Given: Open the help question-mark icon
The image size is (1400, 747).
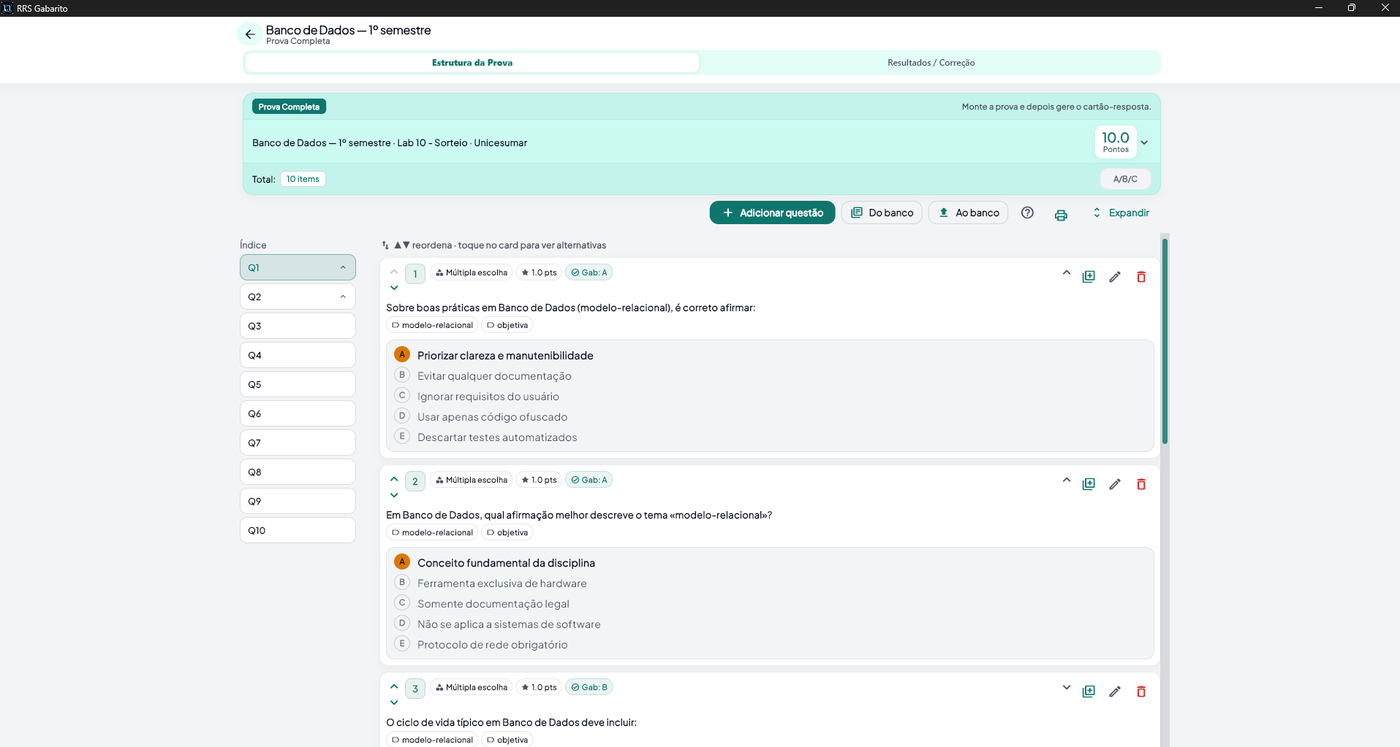Looking at the screenshot, I should 1027,213.
